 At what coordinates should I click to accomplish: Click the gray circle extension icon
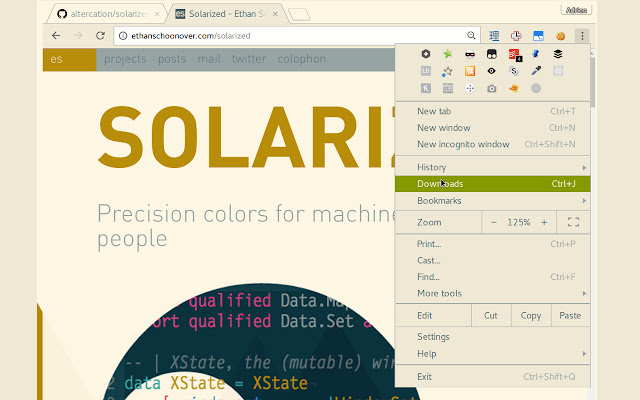pos(536,88)
